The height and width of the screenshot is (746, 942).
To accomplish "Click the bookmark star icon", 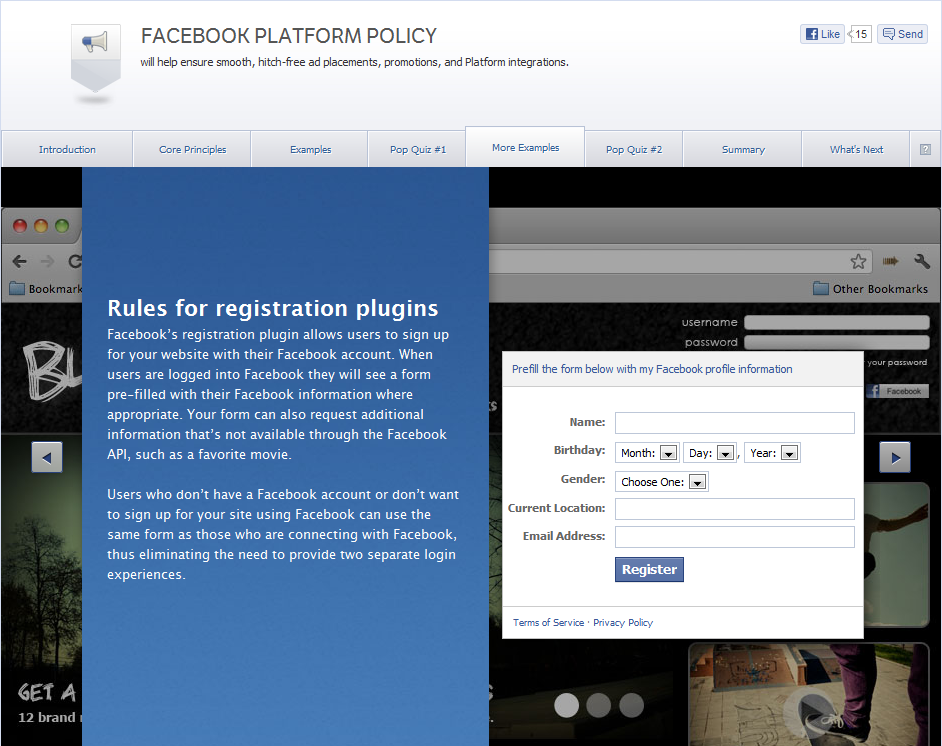I will [858, 261].
